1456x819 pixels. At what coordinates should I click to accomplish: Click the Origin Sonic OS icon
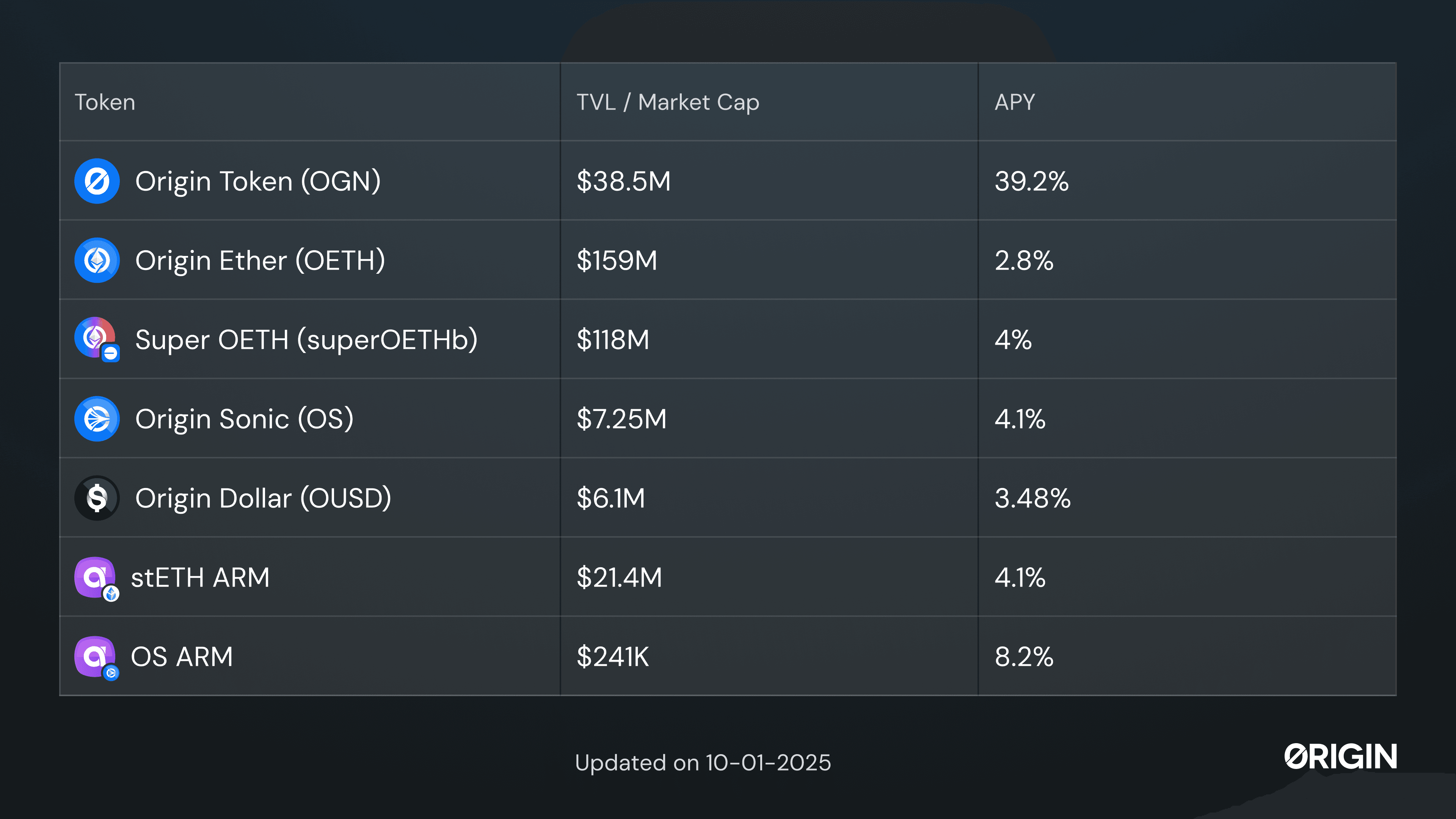click(97, 419)
